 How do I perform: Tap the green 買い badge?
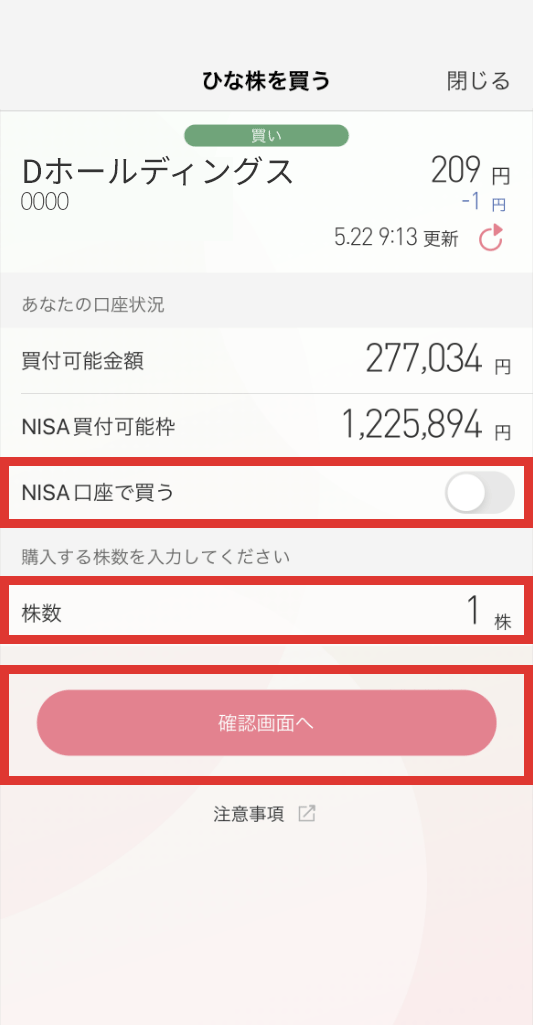[x=266, y=136]
